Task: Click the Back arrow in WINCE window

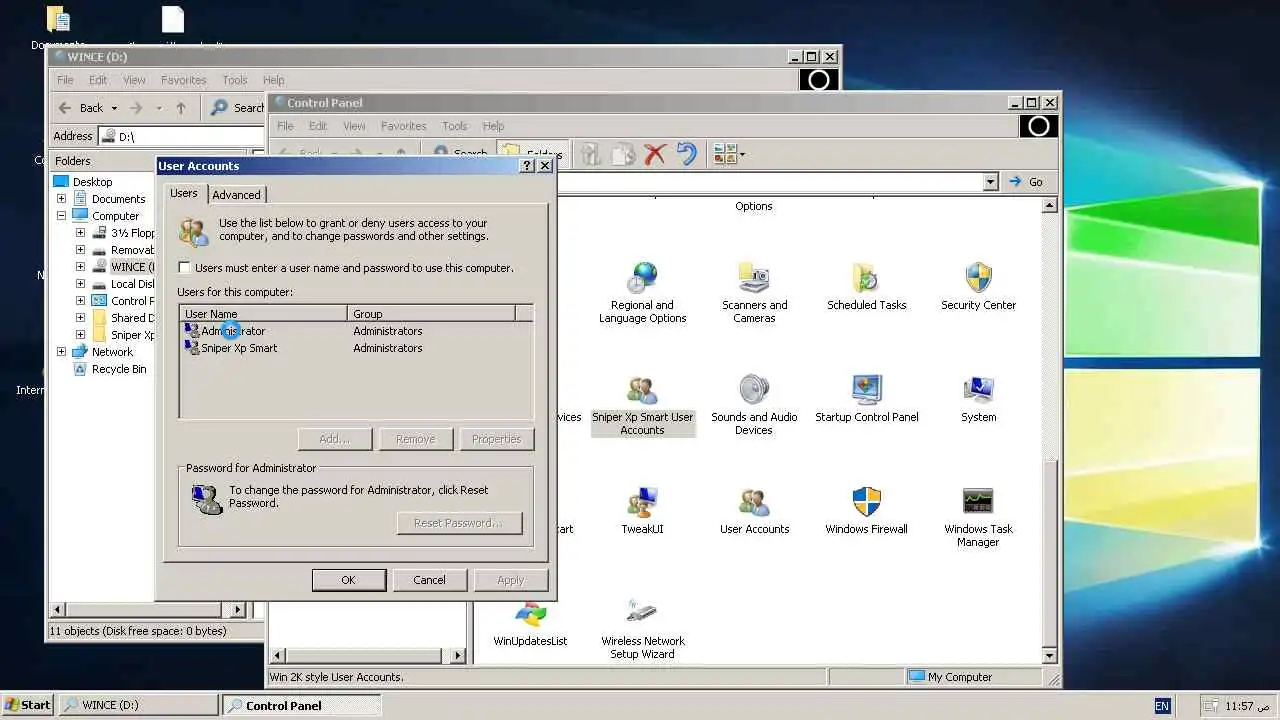Action: (80, 108)
